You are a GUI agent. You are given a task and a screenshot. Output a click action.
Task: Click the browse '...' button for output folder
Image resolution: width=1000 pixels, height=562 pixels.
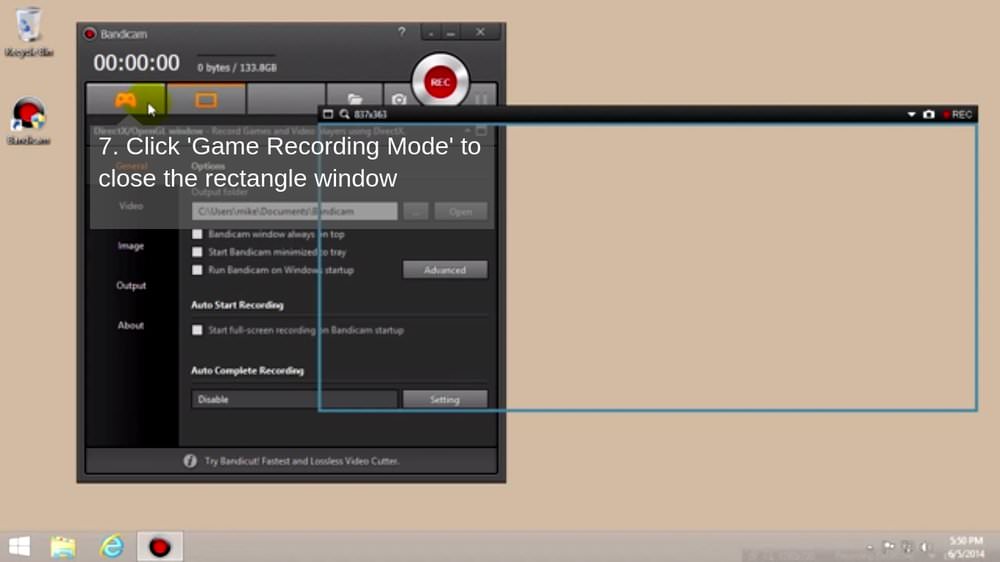tap(416, 211)
